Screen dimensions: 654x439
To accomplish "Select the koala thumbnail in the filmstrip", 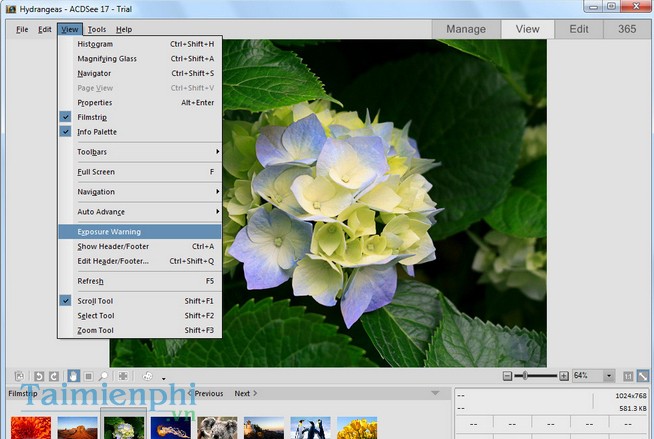I will pyautogui.click(x=217, y=428).
